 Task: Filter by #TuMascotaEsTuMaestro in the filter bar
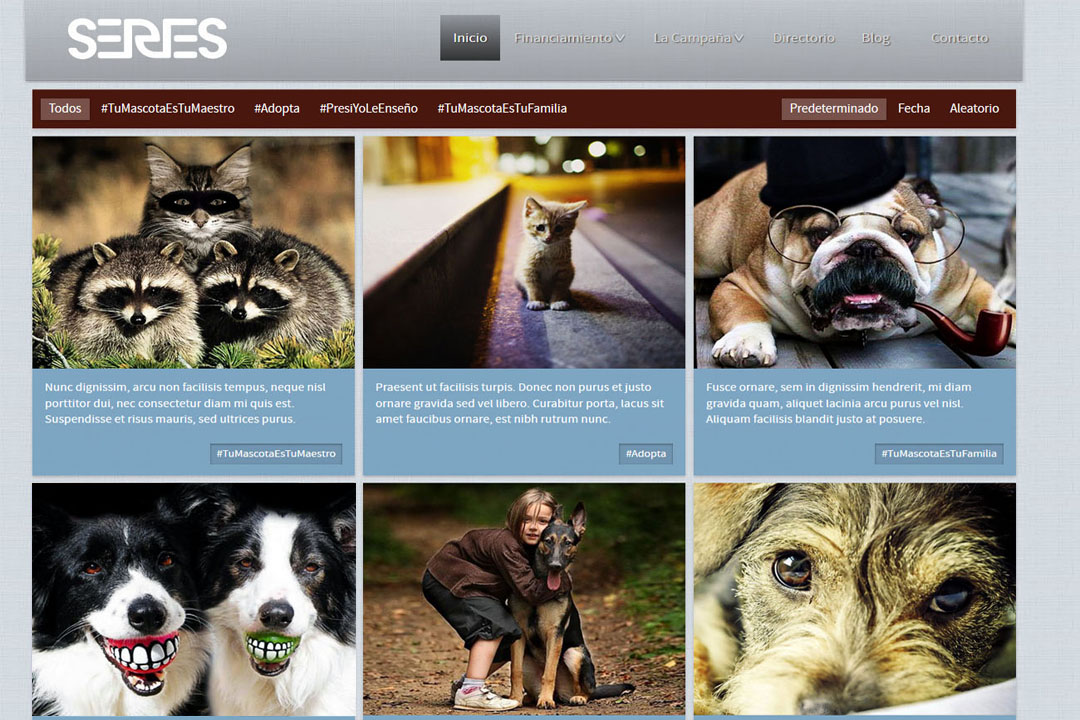(x=167, y=109)
